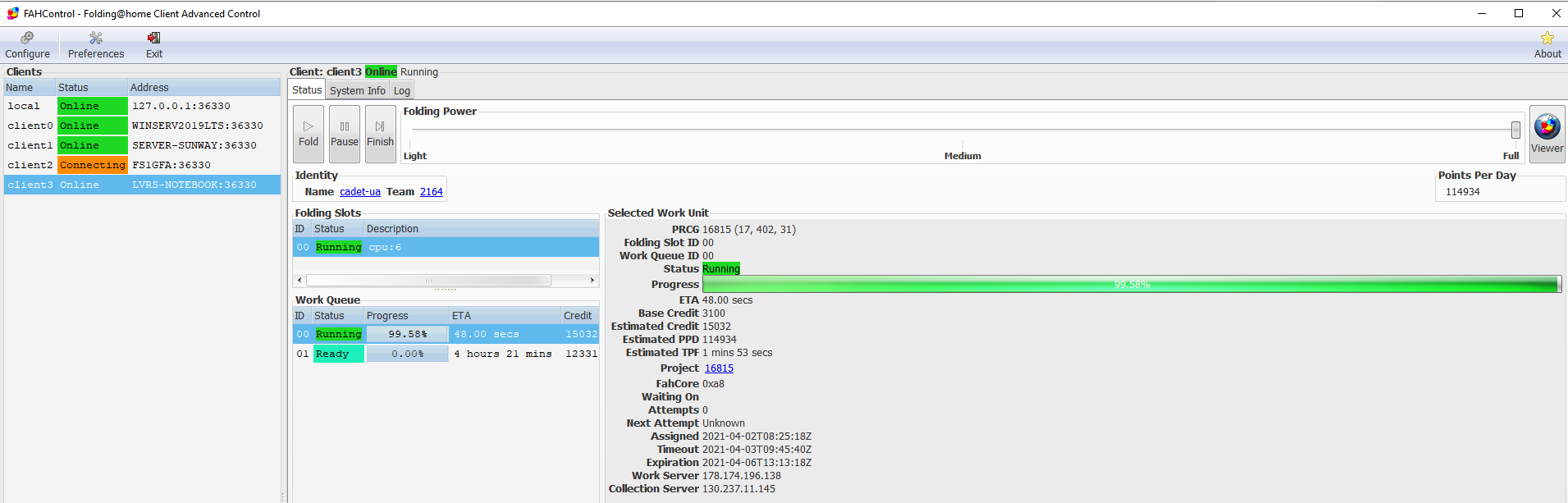Screen dimensions: 1568x503
Task: Click the Fold play button
Action: (309, 134)
